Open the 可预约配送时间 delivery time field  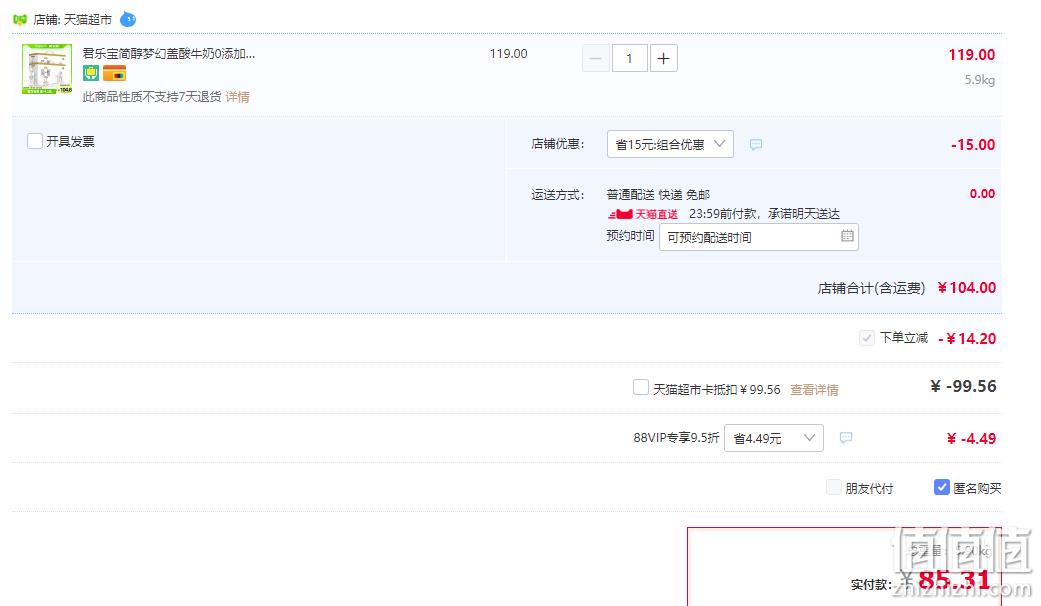(759, 237)
